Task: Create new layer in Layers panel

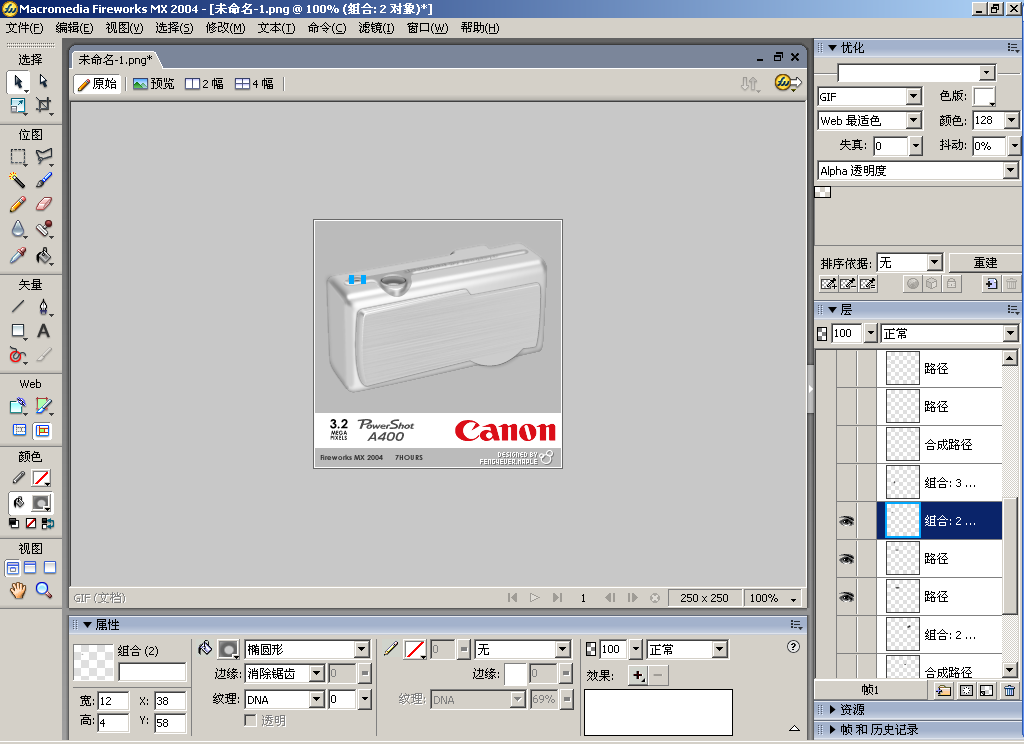Action: tap(943, 690)
